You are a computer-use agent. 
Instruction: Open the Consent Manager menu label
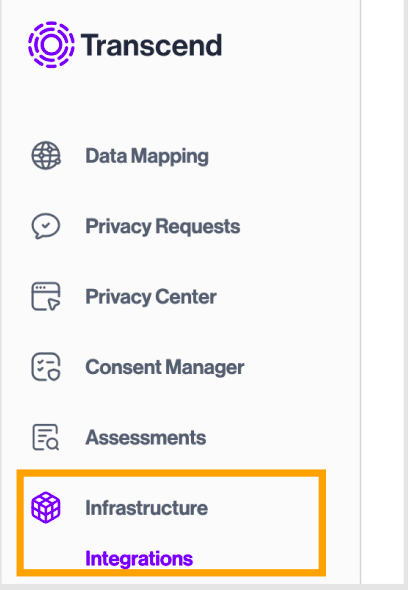tap(164, 367)
